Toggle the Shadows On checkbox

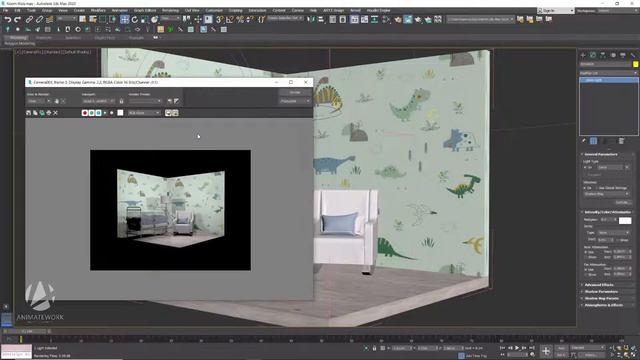coord(585,188)
